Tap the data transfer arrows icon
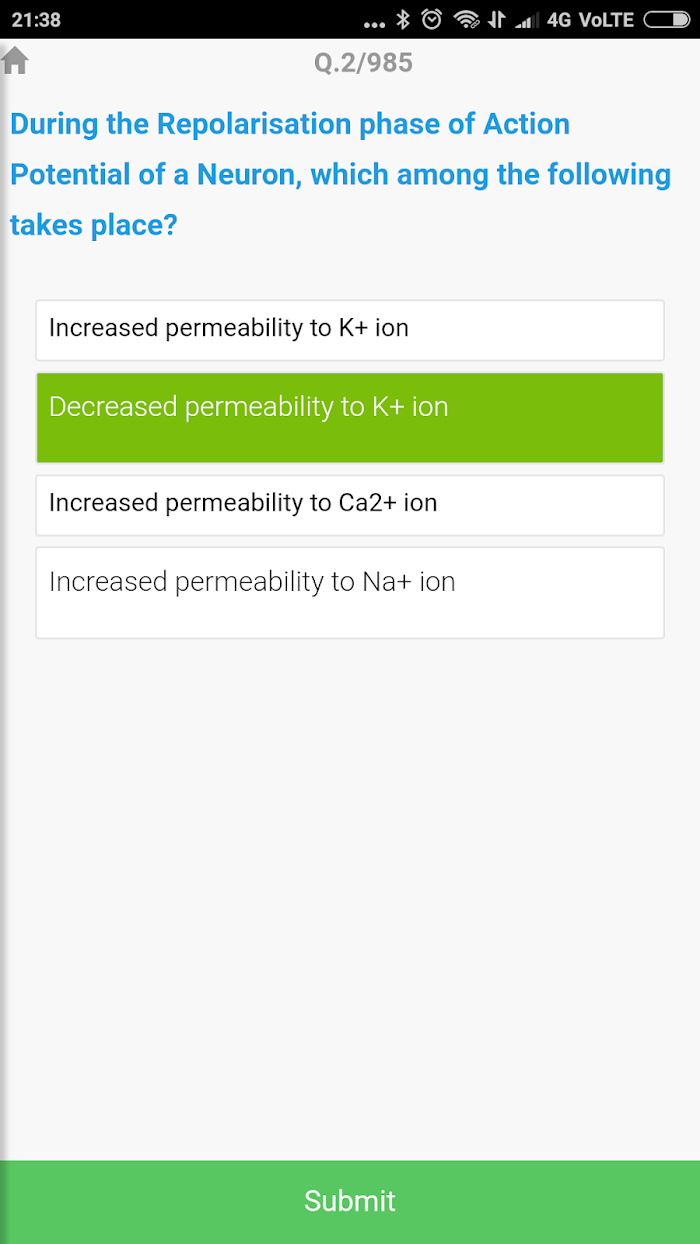 click(x=497, y=19)
